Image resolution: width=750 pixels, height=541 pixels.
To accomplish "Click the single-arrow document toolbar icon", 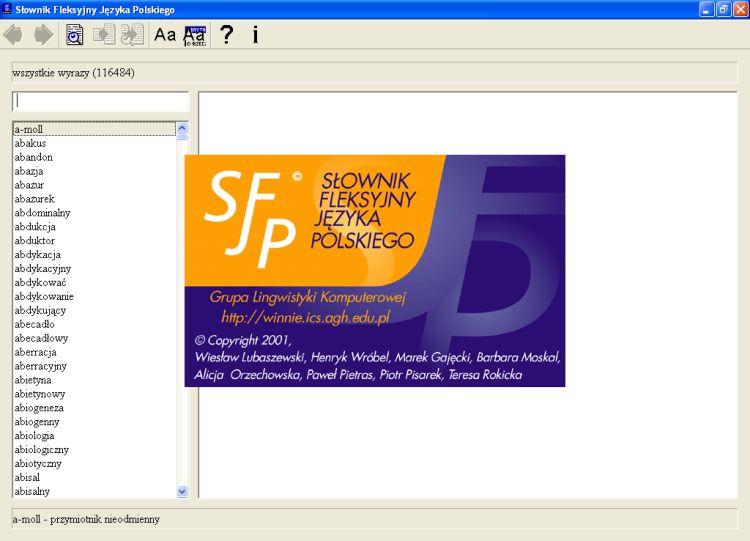I will pyautogui.click(x=104, y=34).
